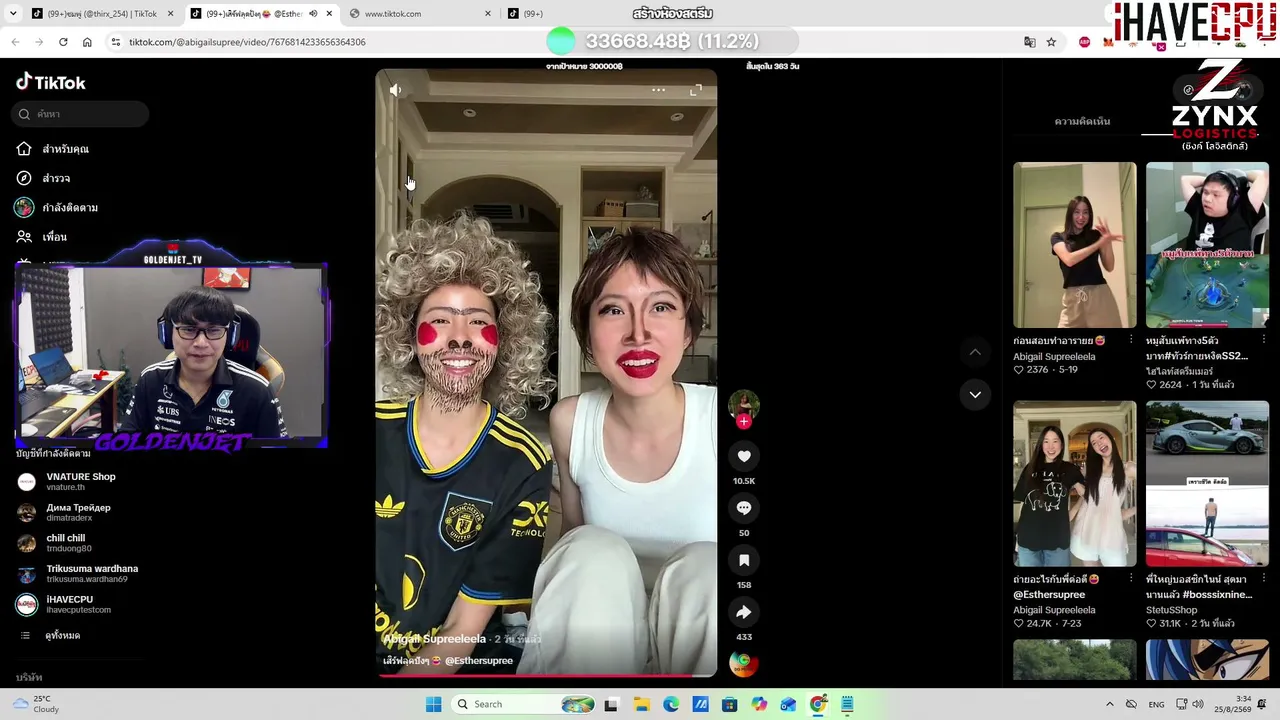The width and height of the screenshot is (1280, 720).
Task: Open the sports car video thumbnail
Action: click(x=1207, y=484)
